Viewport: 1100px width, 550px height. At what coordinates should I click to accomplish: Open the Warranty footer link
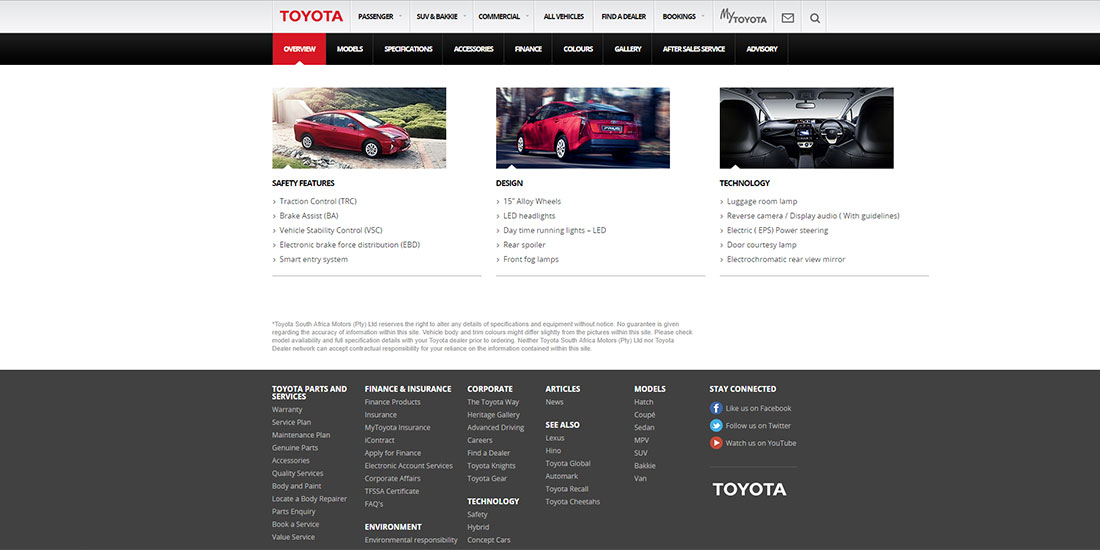pos(287,410)
